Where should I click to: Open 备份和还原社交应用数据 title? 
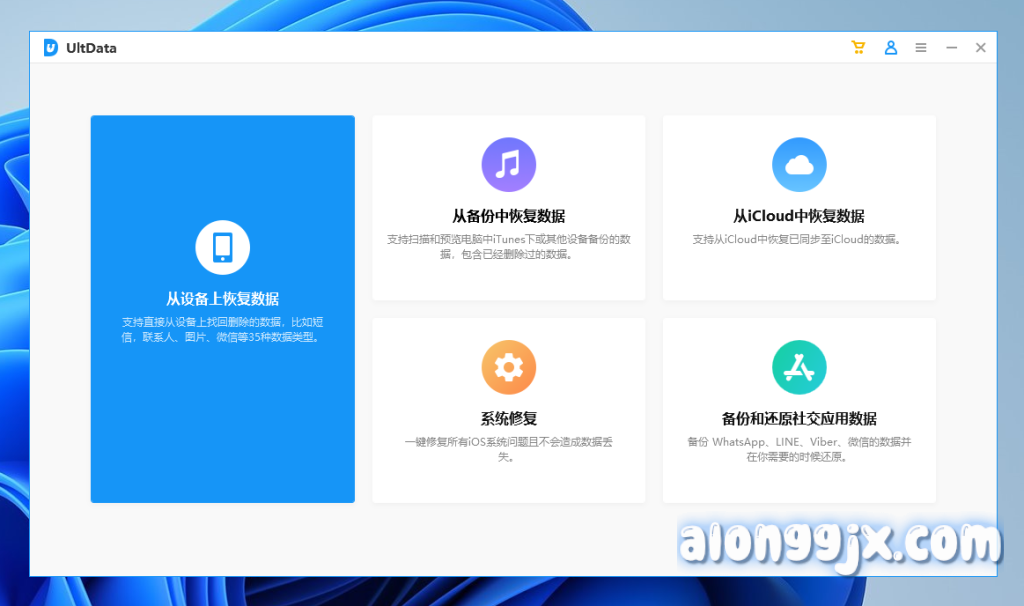tap(798, 419)
